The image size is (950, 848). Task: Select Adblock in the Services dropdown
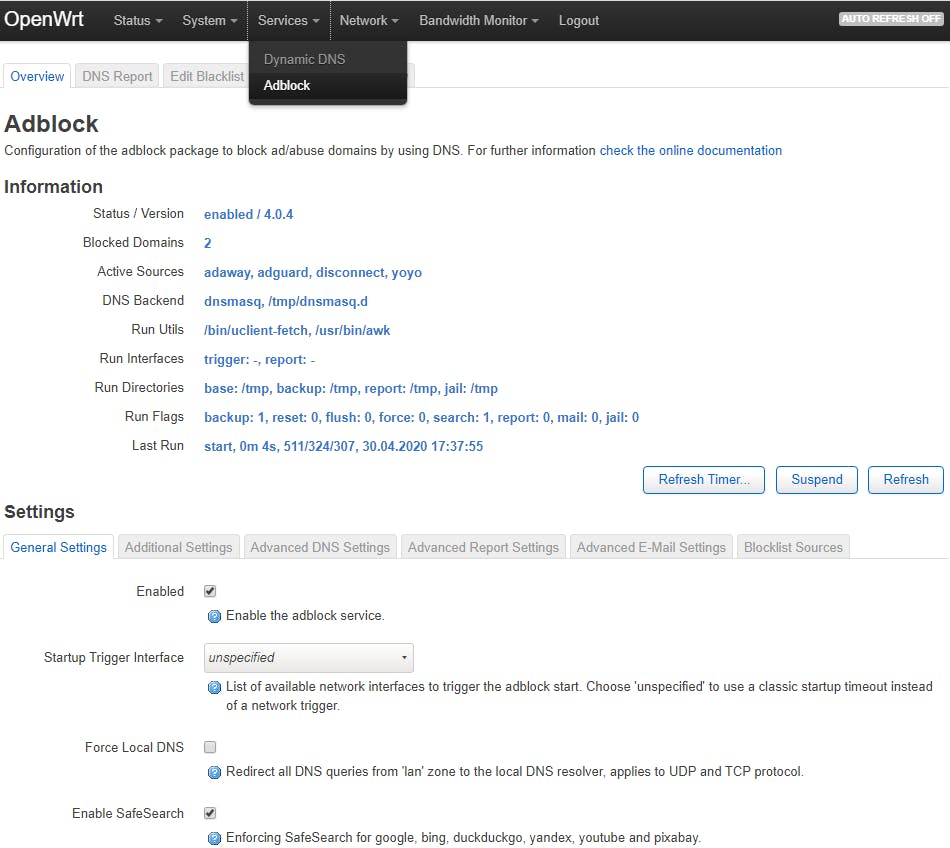coord(328,85)
